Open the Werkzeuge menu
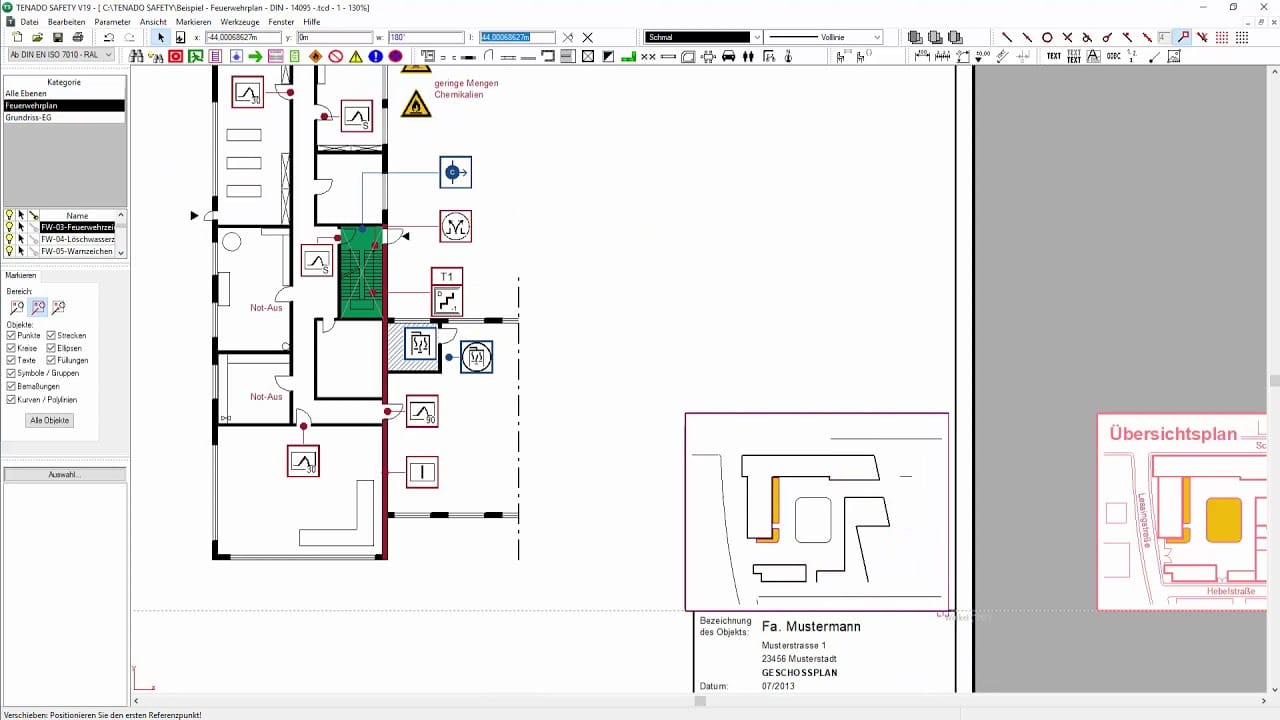 tap(240, 21)
